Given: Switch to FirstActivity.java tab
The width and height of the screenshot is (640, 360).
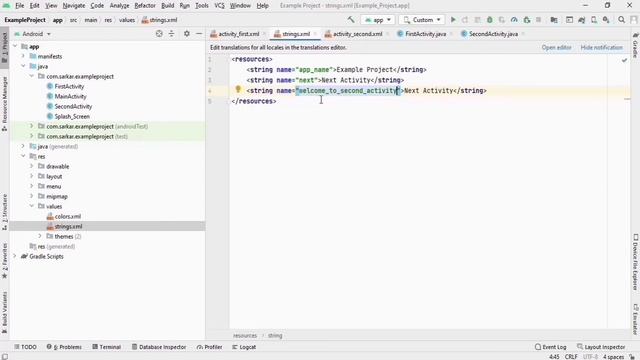Looking at the screenshot, I should (425, 34).
